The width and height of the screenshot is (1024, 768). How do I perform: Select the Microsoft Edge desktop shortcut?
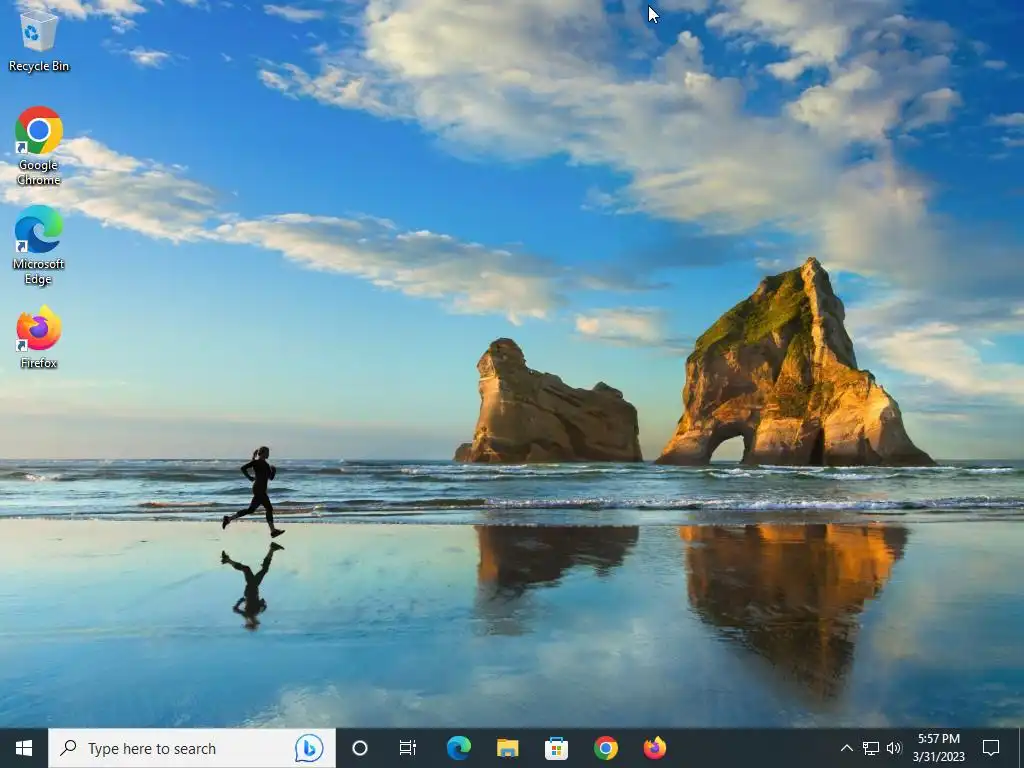point(39,246)
